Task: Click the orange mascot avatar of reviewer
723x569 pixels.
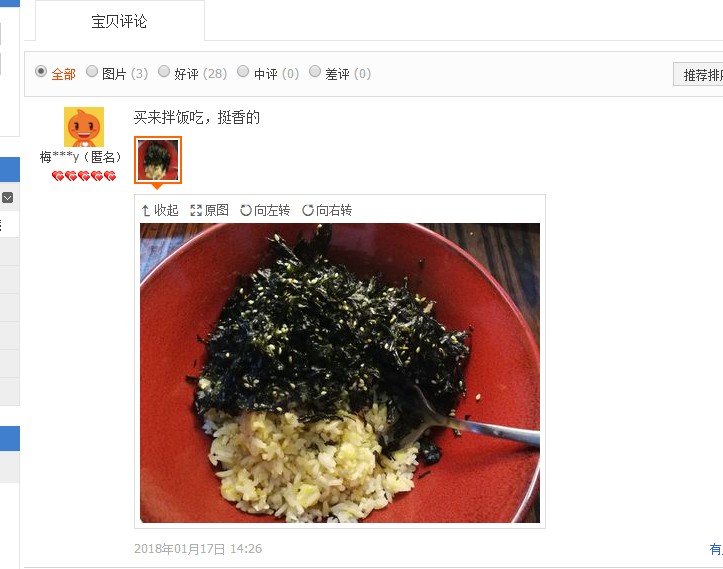Action: (x=84, y=127)
